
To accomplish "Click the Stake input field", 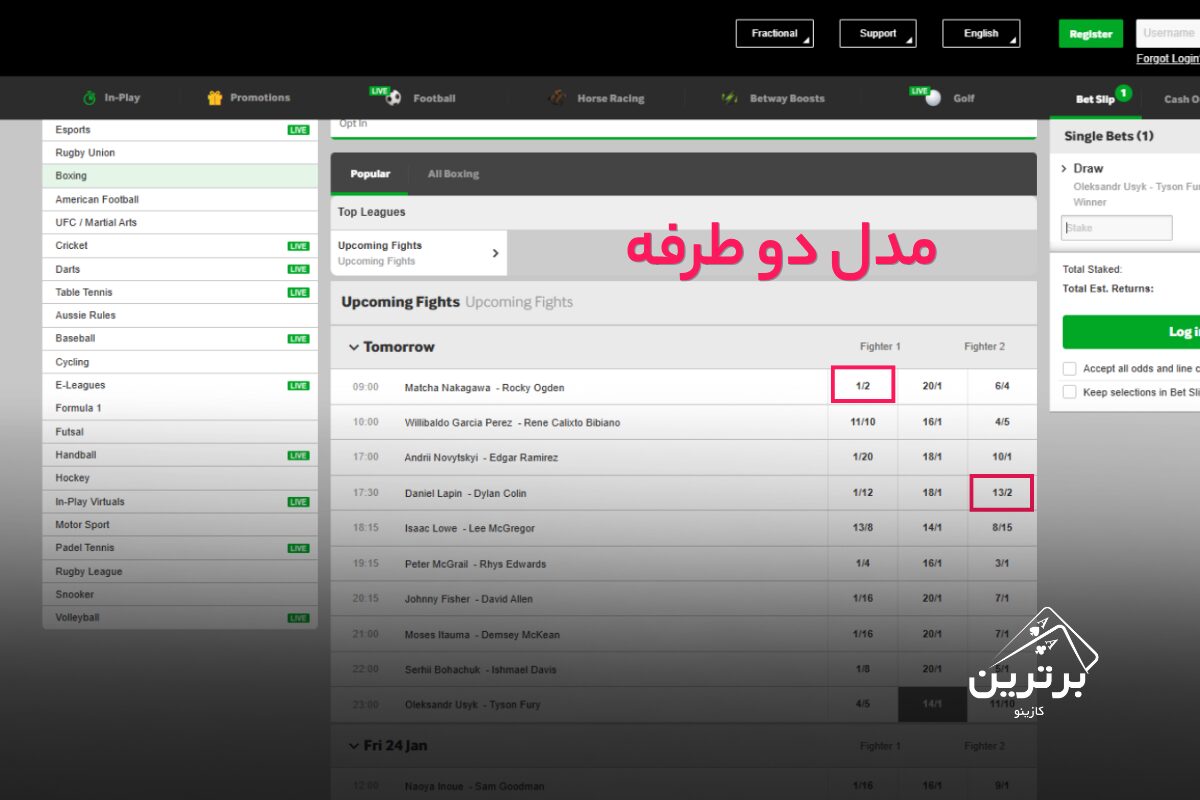I will coord(1117,228).
